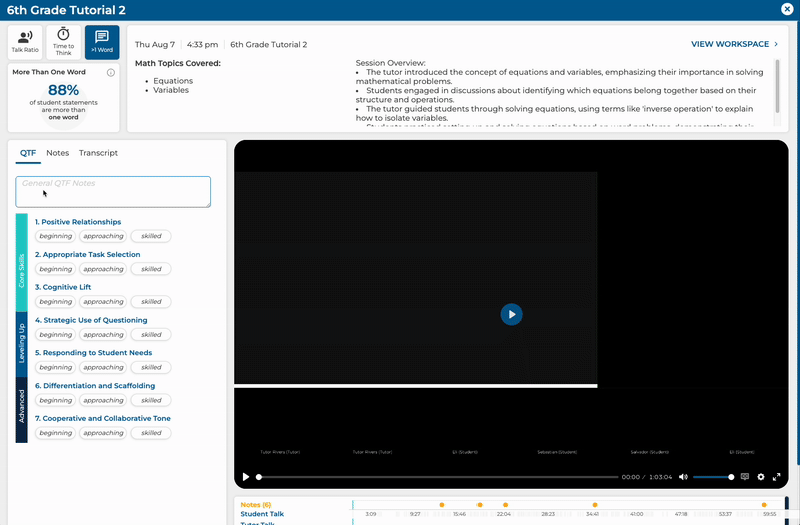Click the General QTF Notes field

click(x=113, y=192)
